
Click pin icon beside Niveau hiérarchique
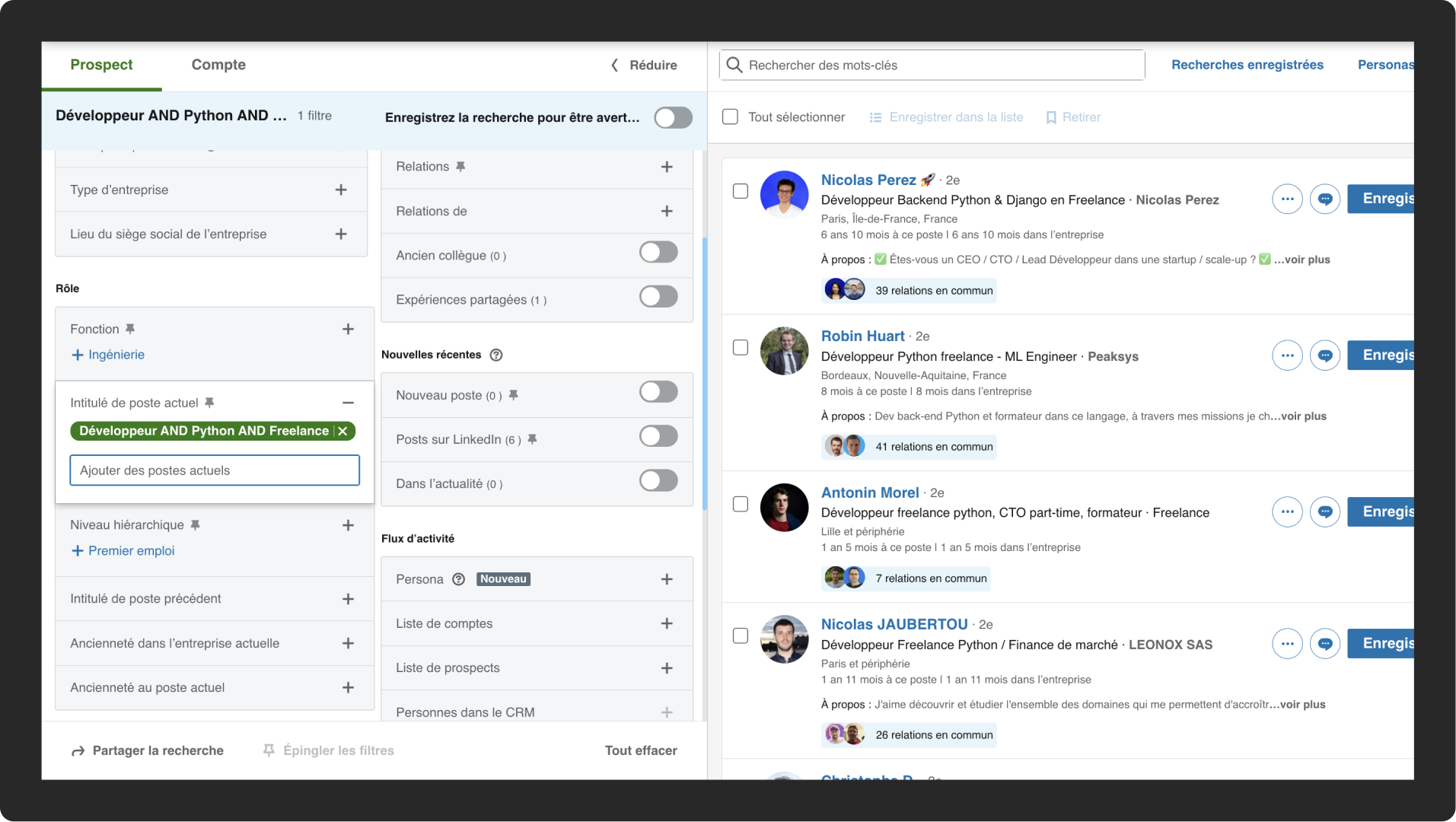click(195, 525)
